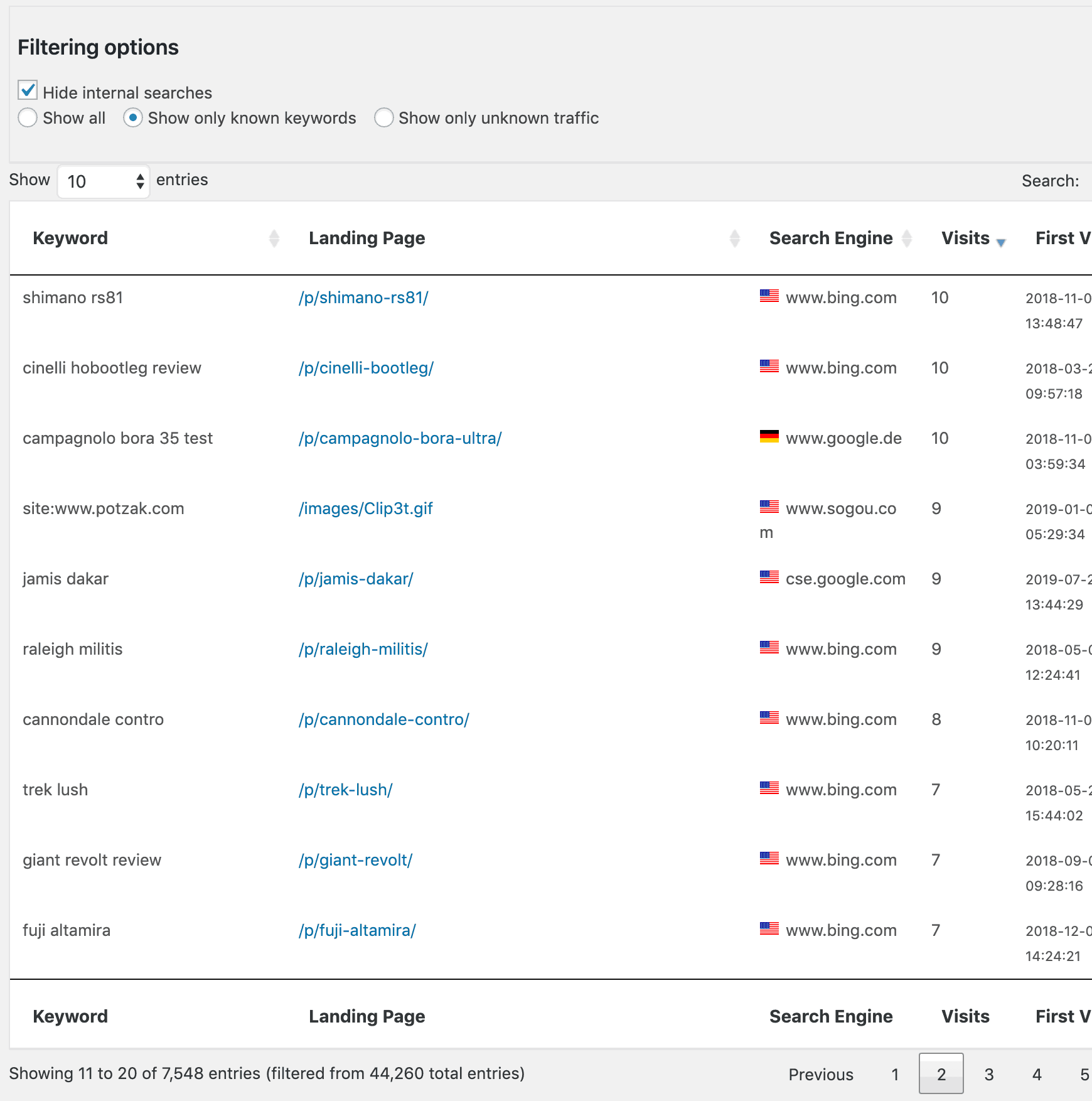This screenshot has height=1101, width=1092.
Task: Click the Keyword column header
Action: point(70,239)
